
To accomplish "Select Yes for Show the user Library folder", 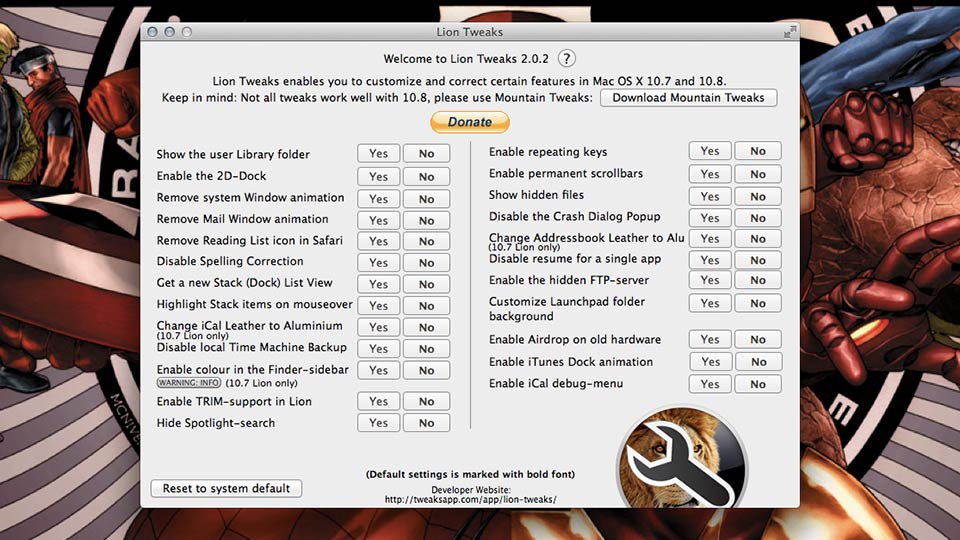I will [x=378, y=154].
